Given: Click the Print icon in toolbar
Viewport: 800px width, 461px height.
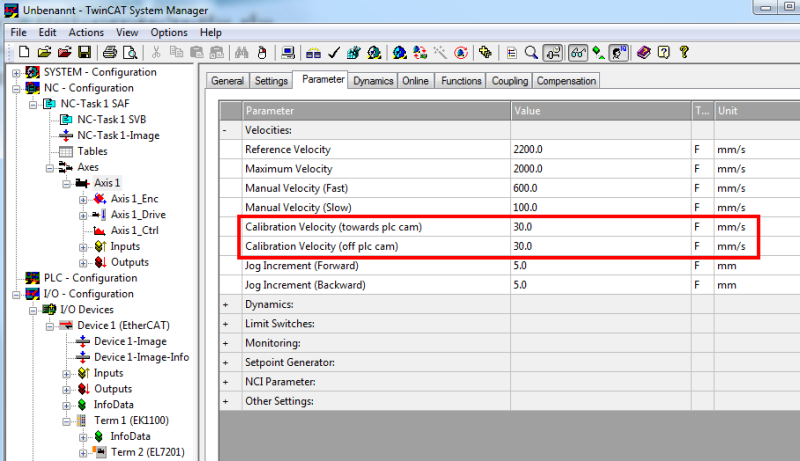Looking at the screenshot, I should [110, 52].
